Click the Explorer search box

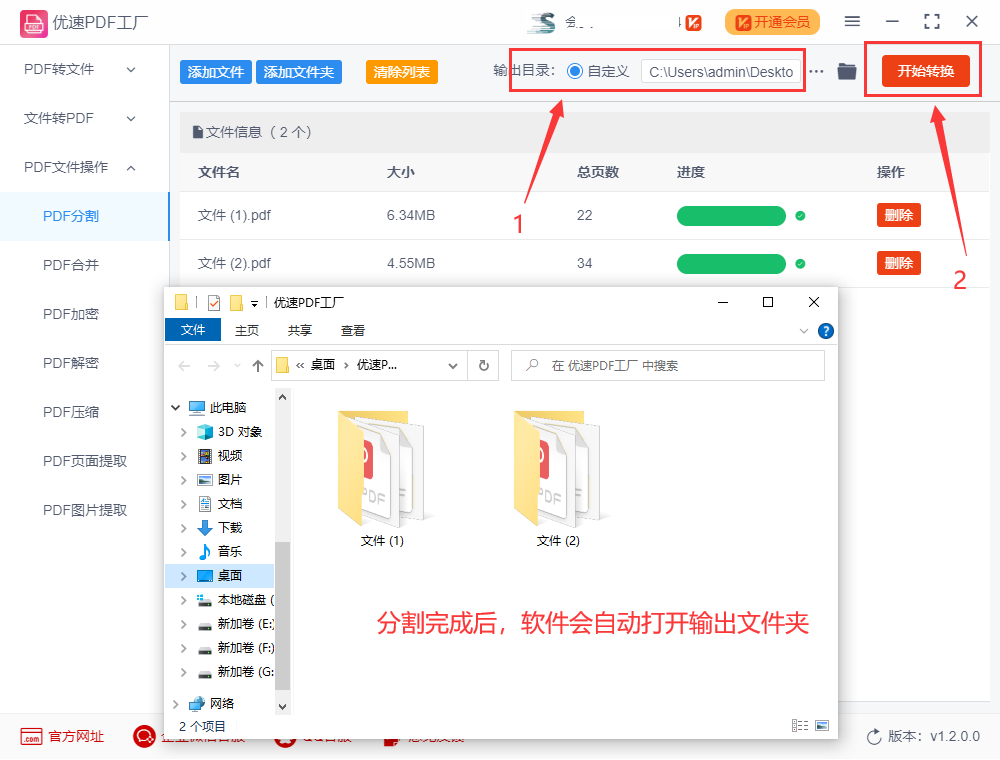click(668, 365)
